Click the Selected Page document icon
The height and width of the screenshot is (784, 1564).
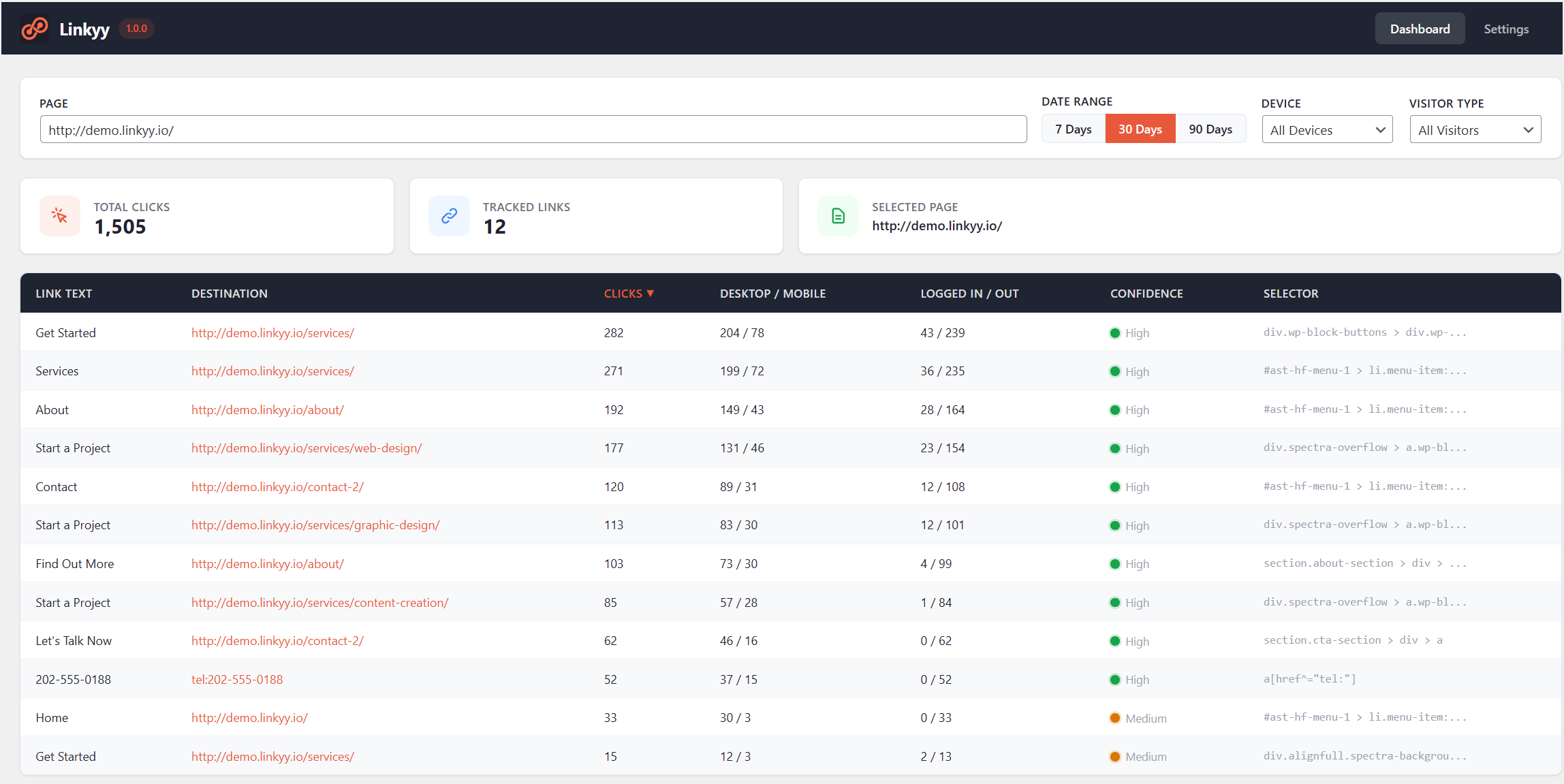pos(838,216)
